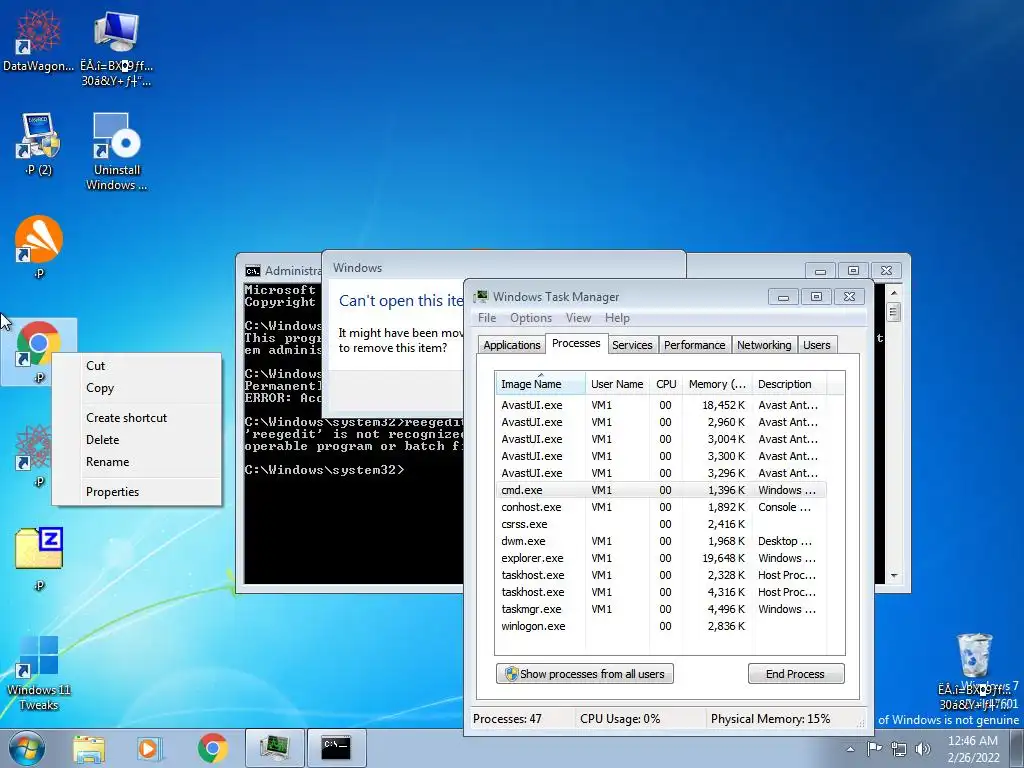
Task: Select the explorer.exe process row
Action: pyautogui.click(x=661, y=558)
